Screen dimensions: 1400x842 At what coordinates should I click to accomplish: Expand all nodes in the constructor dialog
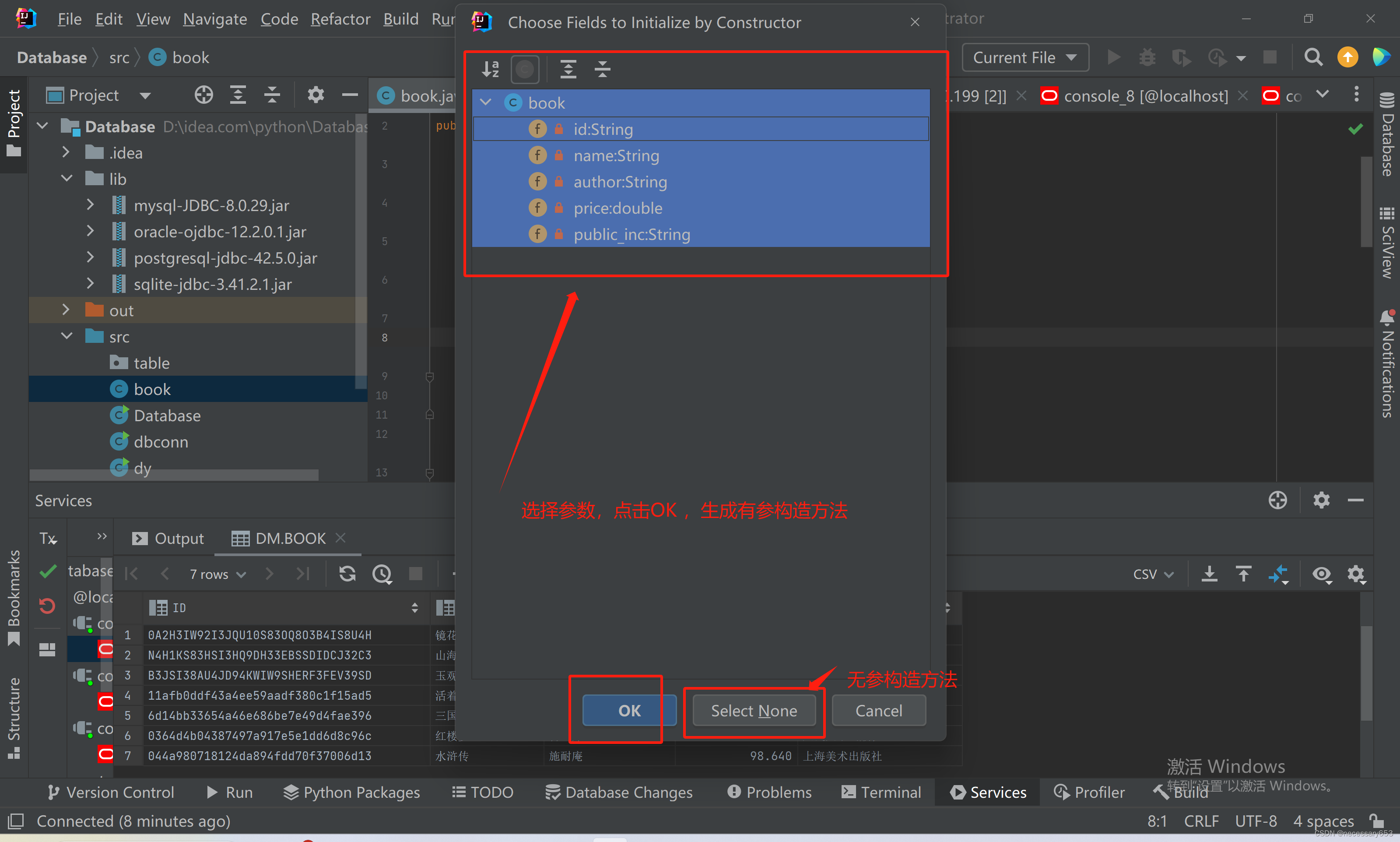[569, 69]
